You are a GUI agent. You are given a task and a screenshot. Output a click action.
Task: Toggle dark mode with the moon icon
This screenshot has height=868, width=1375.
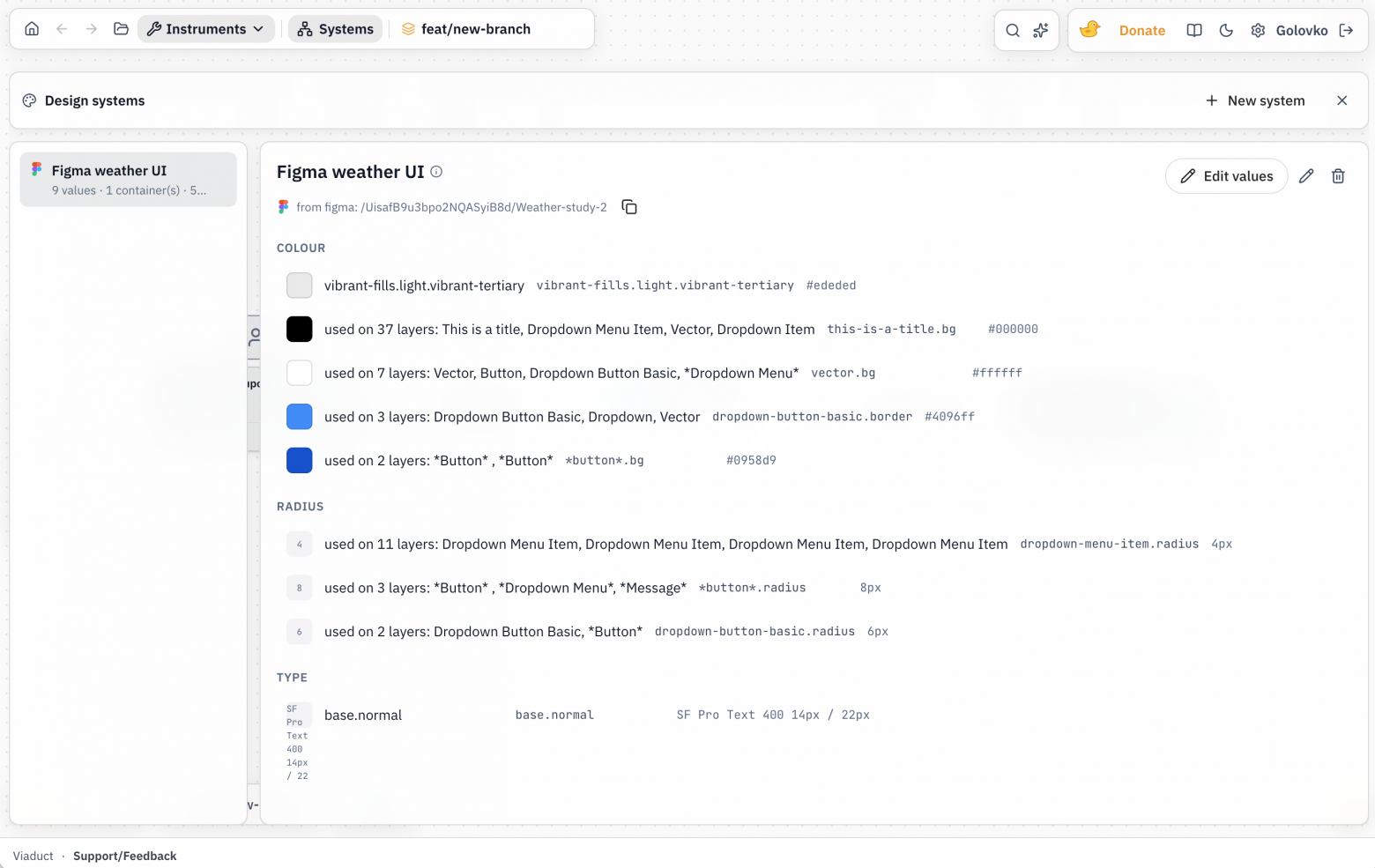(x=1226, y=30)
